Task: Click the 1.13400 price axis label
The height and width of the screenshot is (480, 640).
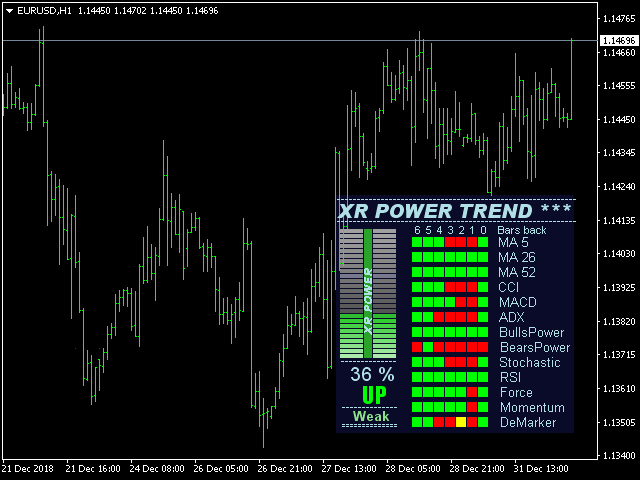Action: 619,456
